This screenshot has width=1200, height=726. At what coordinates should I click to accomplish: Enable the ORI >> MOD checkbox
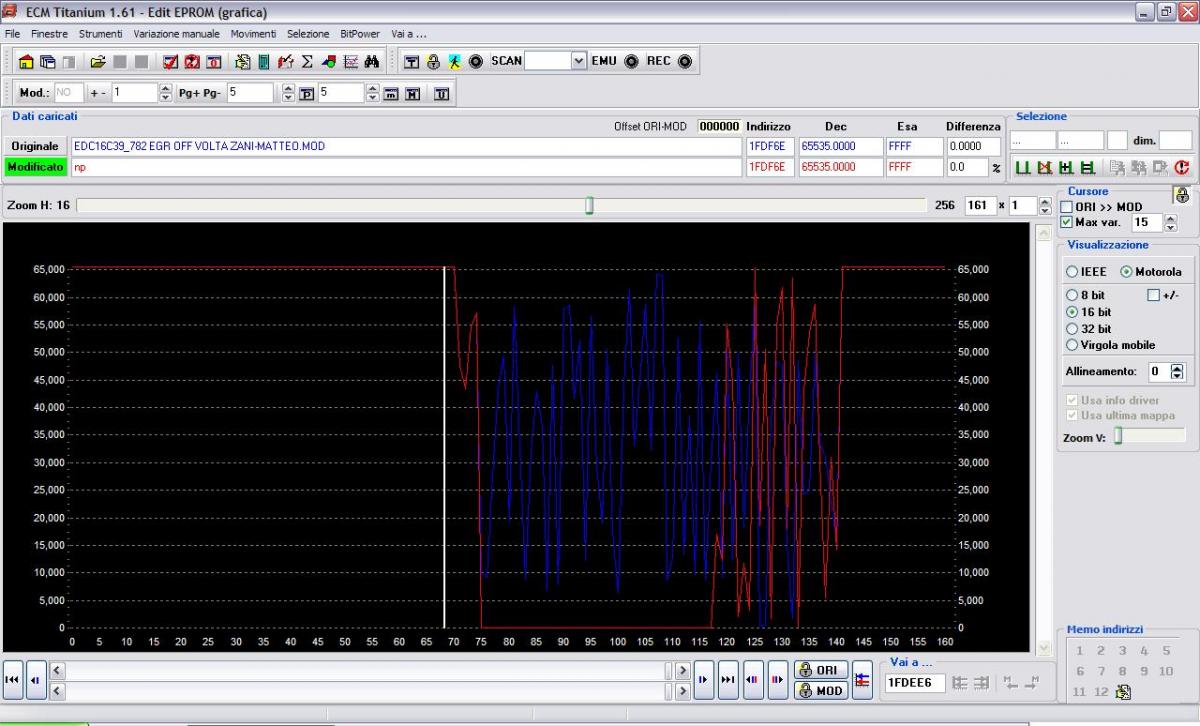1066,207
